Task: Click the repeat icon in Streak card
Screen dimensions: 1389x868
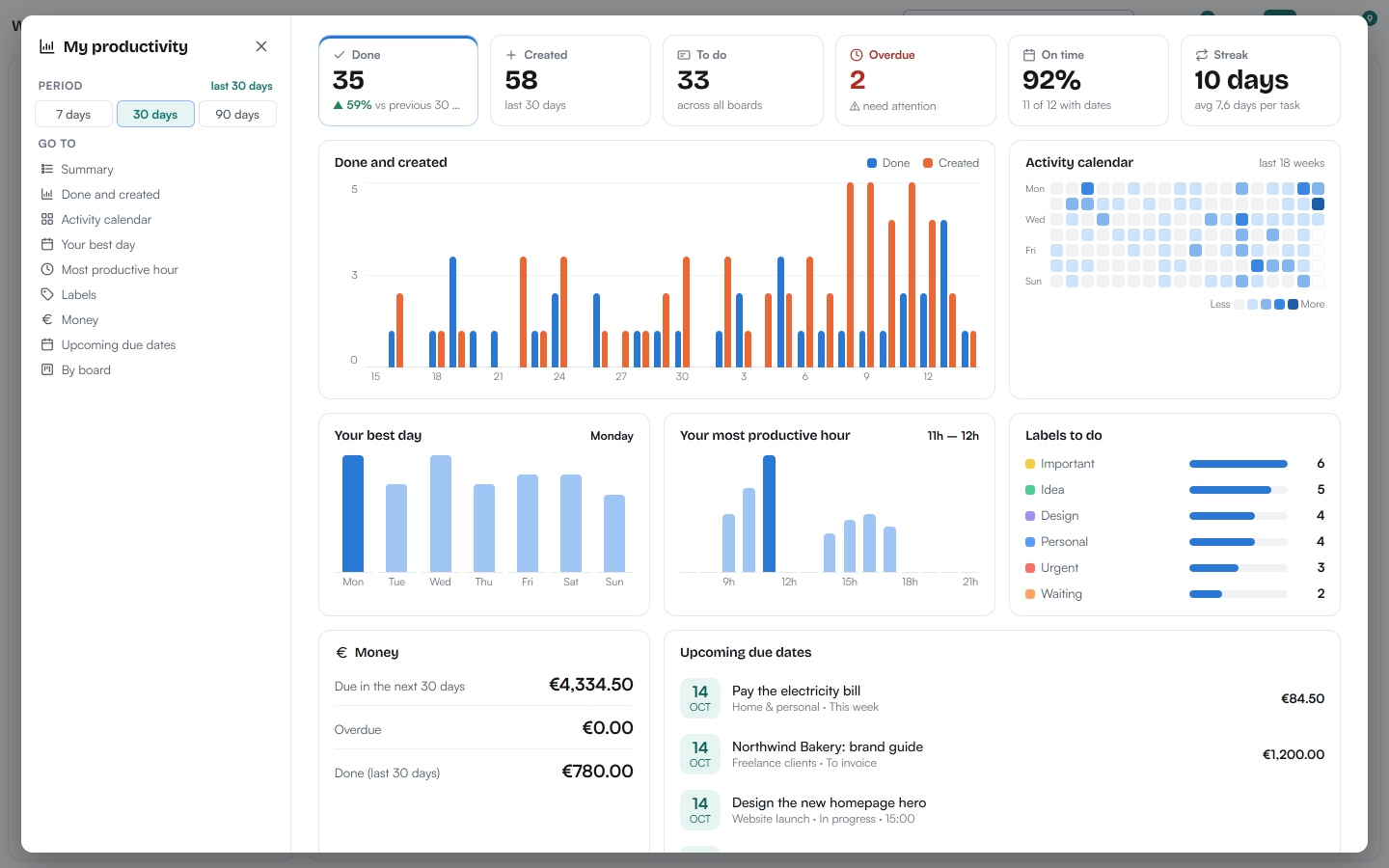Action: tap(1202, 55)
